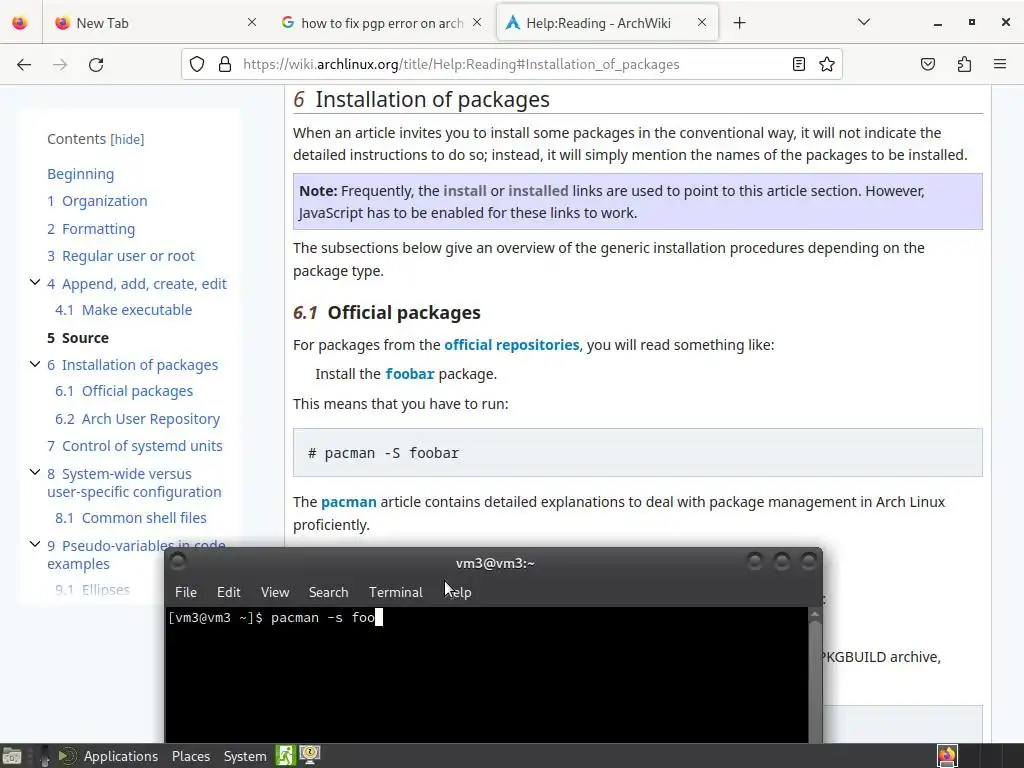1024x768 pixels.
Task: Click the terminal scrollbar up arrow
Action: pos(814,615)
